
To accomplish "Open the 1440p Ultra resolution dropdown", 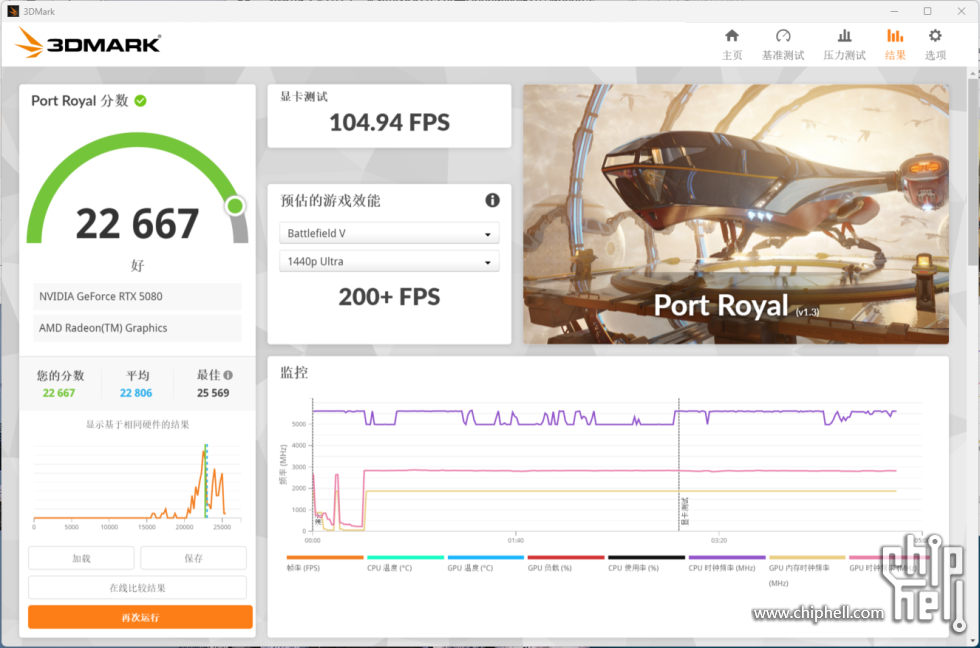I will [x=389, y=261].
